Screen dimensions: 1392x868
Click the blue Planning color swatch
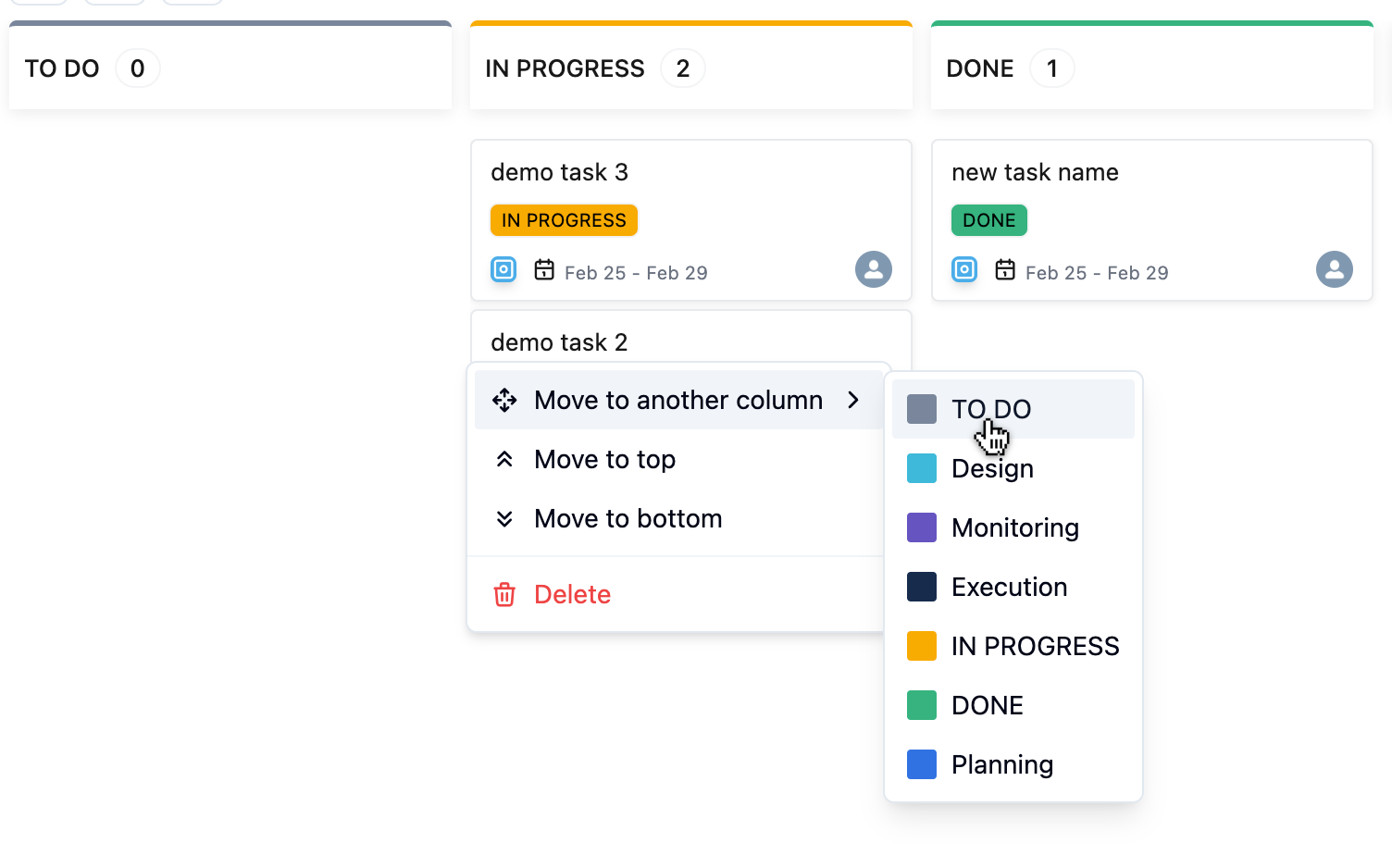pyautogui.click(x=922, y=764)
